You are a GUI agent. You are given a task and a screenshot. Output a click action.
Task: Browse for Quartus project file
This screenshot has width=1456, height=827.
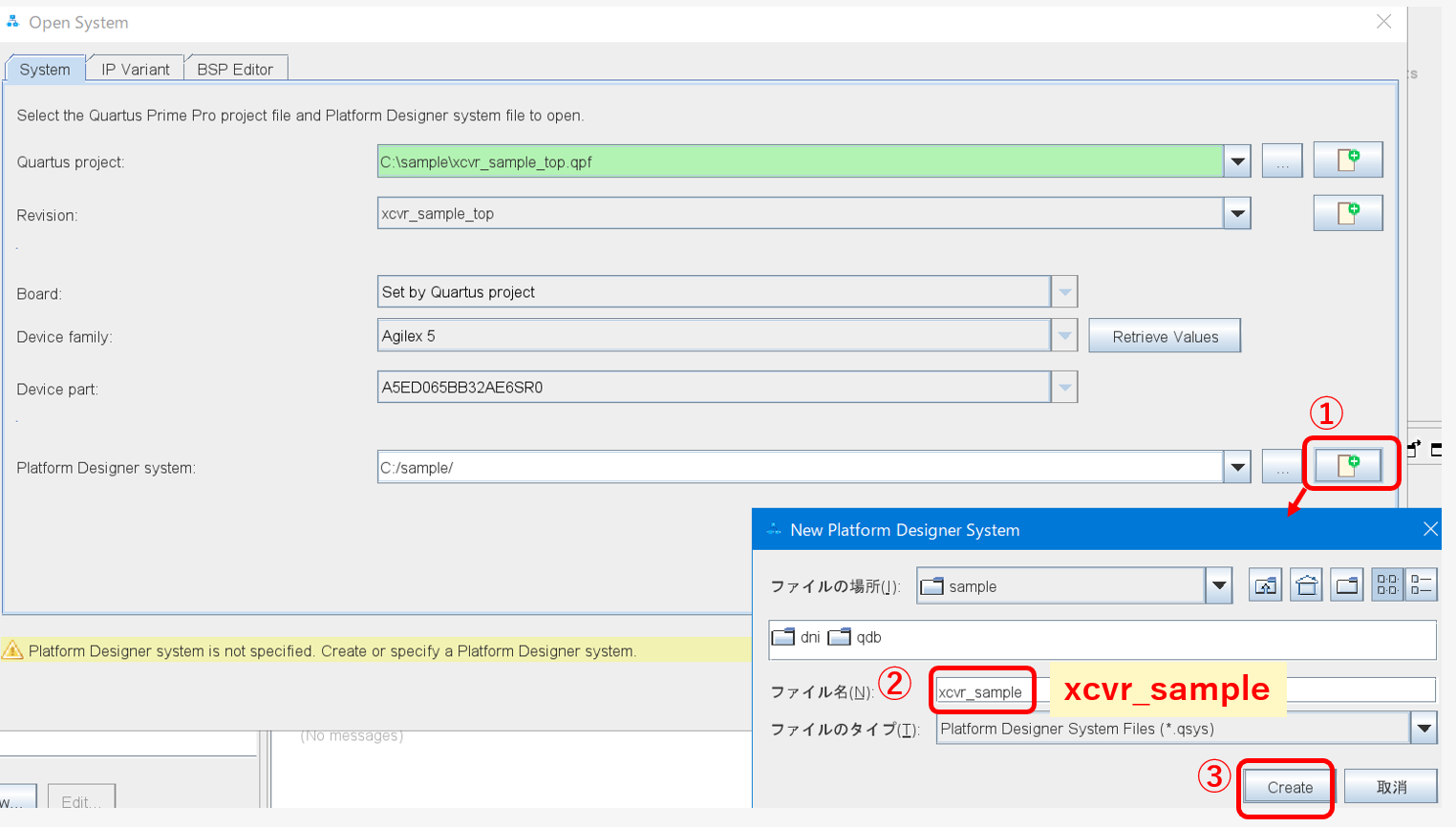click(1282, 161)
